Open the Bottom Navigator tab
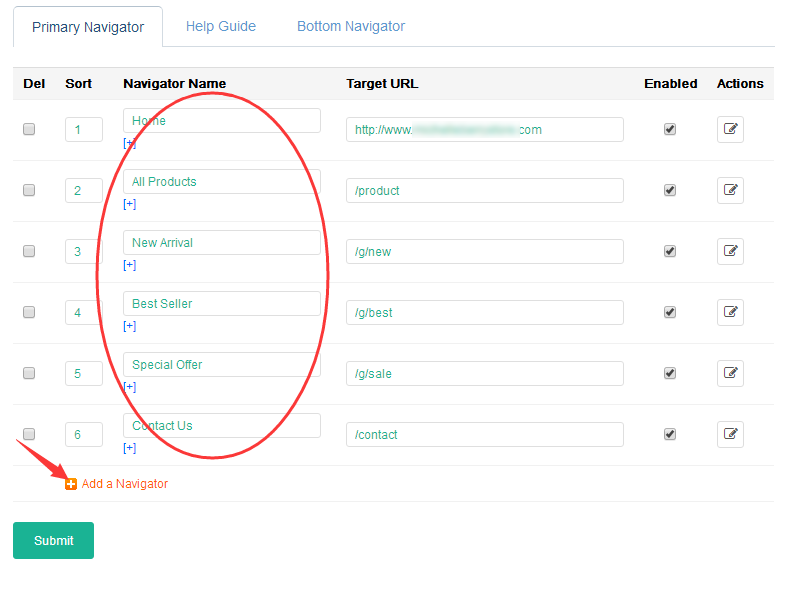Image resolution: width=790 pixels, height=596 pixels. click(351, 27)
